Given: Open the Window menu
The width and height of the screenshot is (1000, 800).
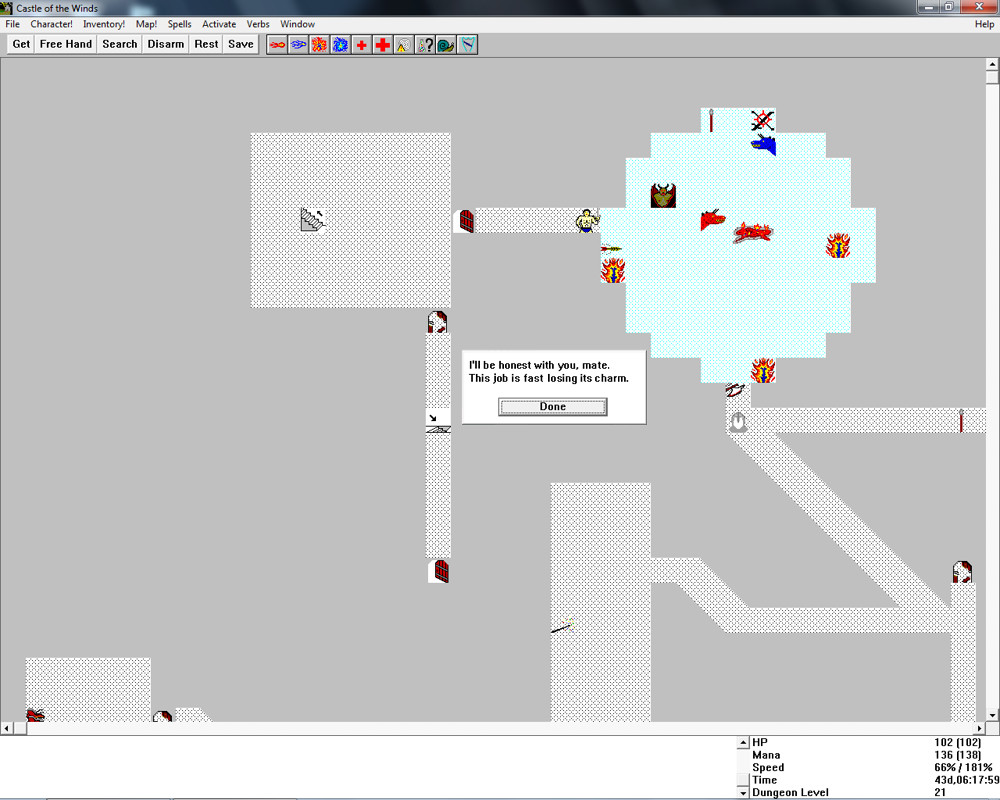Looking at the screenshot, I should [x=297, y=24].
